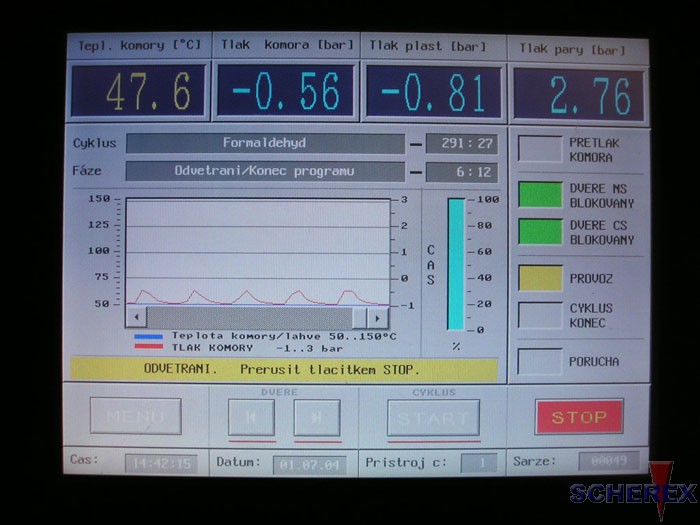Click the Cyklus field showing Formaldehyd
This screenshot has width=700, height=525.
click(265, 143)
